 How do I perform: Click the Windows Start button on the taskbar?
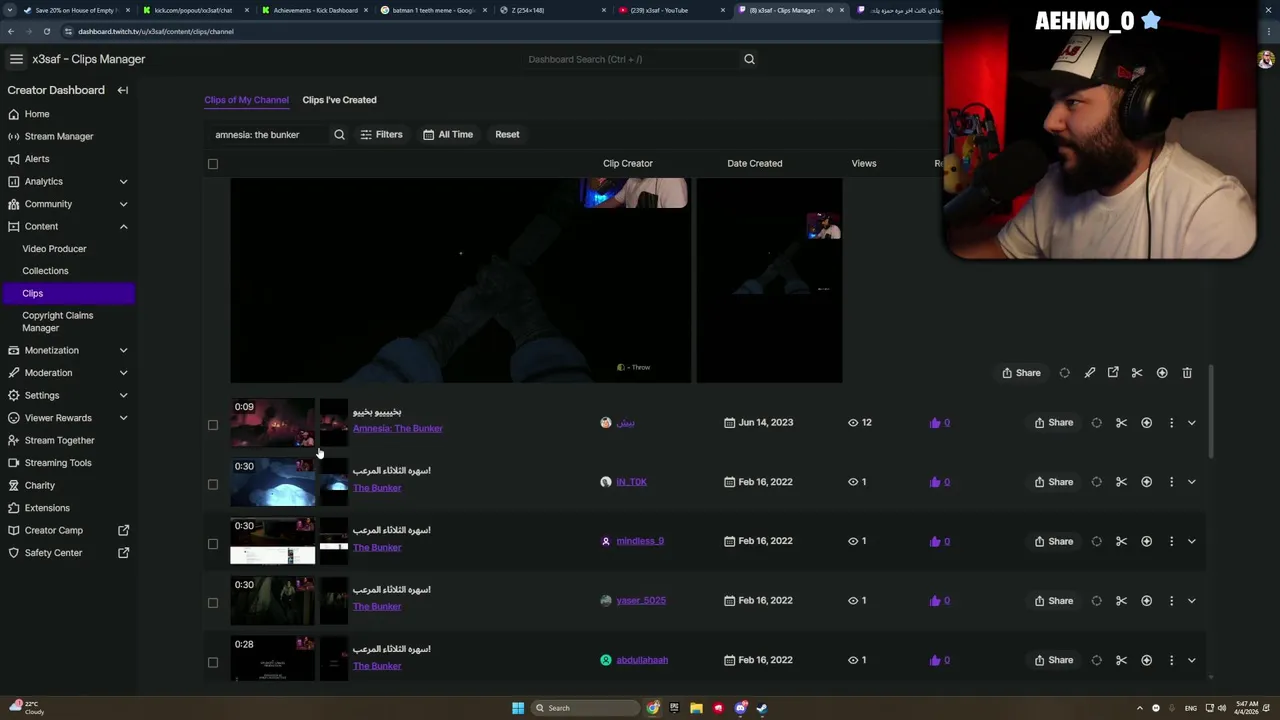pos(518,708)
